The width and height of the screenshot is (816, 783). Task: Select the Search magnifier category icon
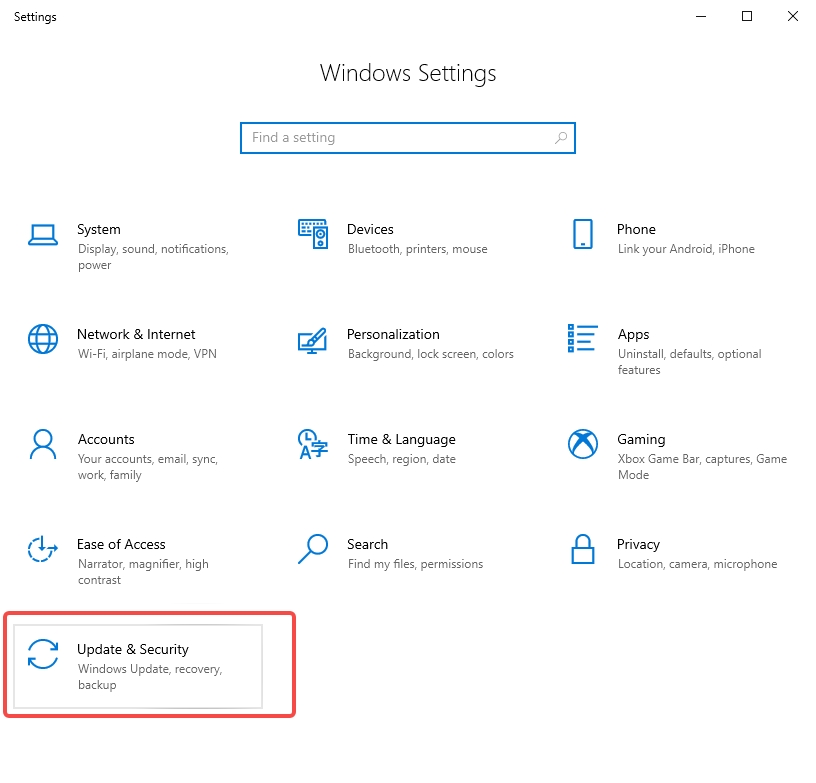tap(313, 549)
